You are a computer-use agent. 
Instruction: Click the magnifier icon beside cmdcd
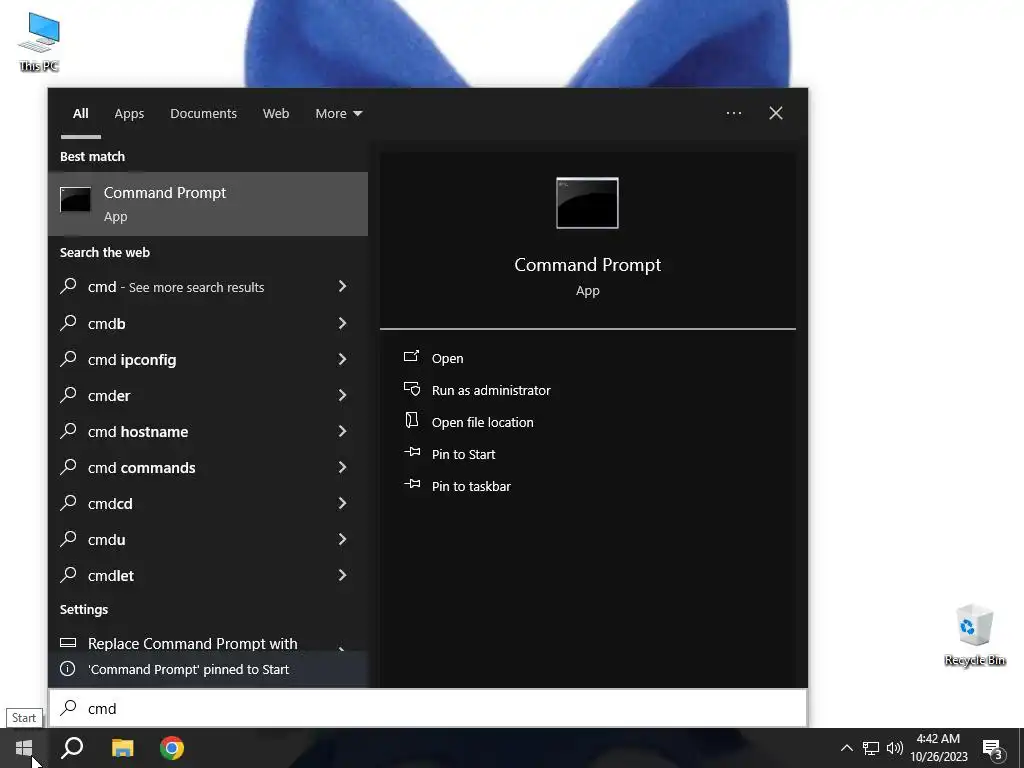pyautogui.click(x=69, y=502)
